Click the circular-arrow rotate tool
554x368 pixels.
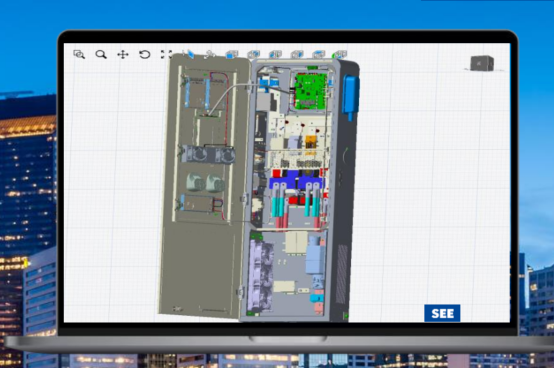click(x=145, y=54)
